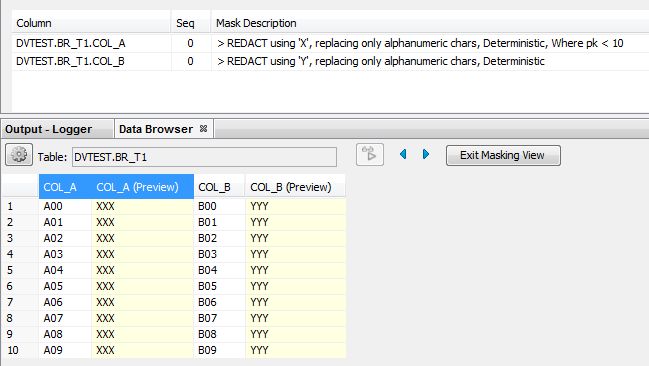
Task: Click the COL_B (Preview) column header
Action: click(x=295, y=187)
